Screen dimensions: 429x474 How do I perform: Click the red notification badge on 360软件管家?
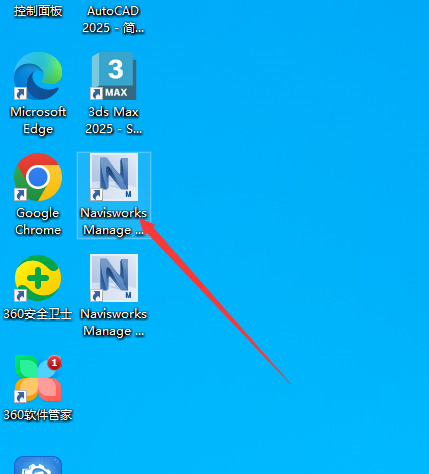click(x=54, y=363)
